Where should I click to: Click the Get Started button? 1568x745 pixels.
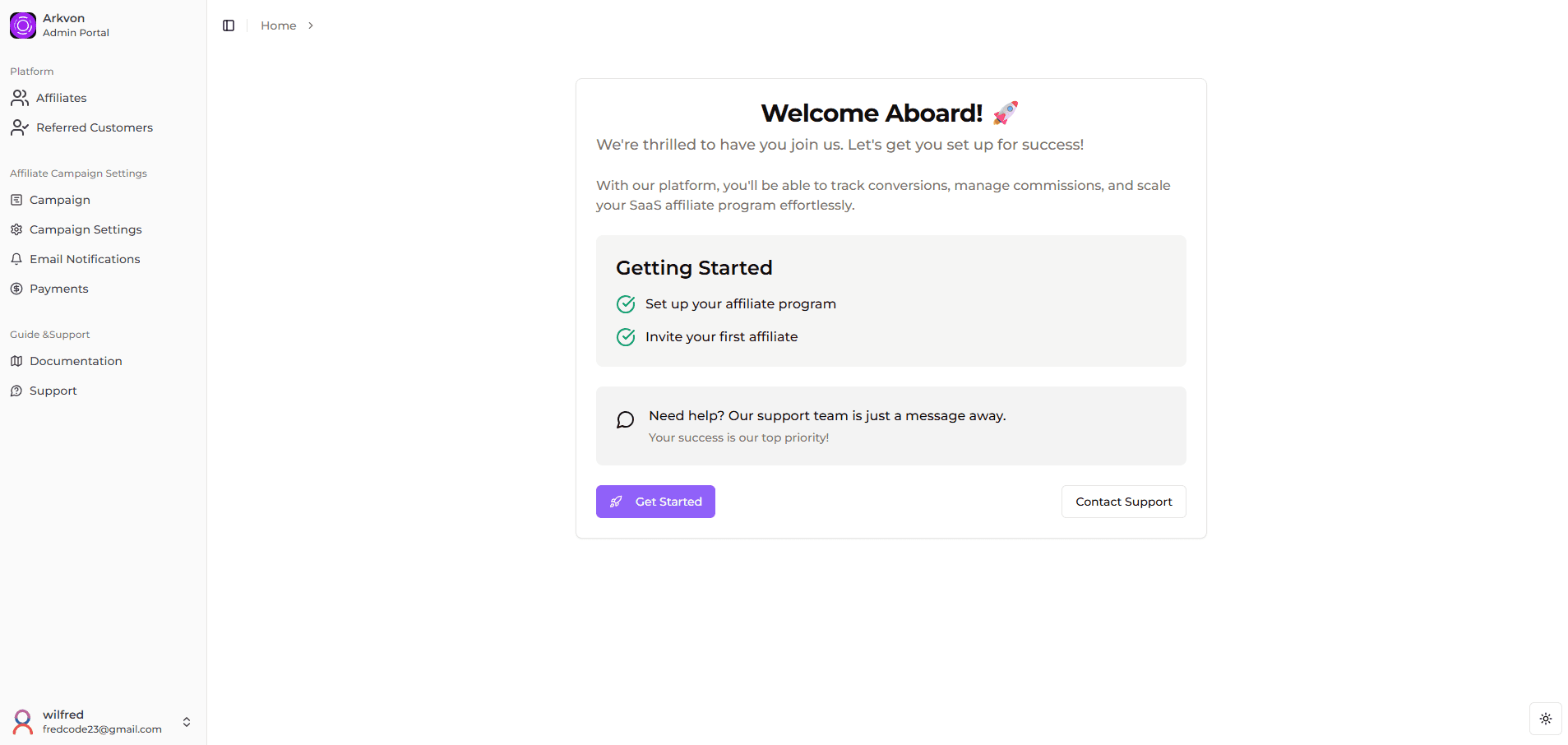(655, 502)
